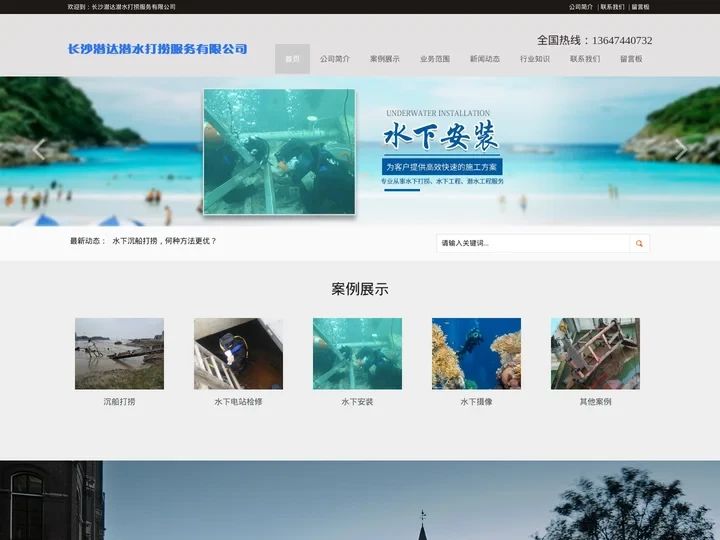The image size is (720, 540).
Task: Click the 其他案例 caption link
Action: click(595, 402)
